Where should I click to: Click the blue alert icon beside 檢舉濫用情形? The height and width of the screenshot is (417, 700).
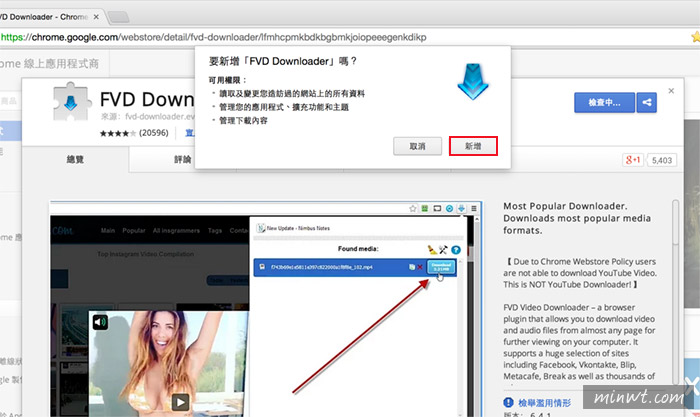tap(508, 402)
